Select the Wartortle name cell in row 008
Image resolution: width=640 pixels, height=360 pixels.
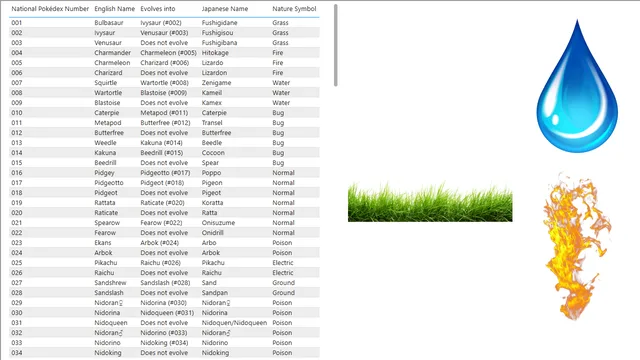click(x=108, y=93)
